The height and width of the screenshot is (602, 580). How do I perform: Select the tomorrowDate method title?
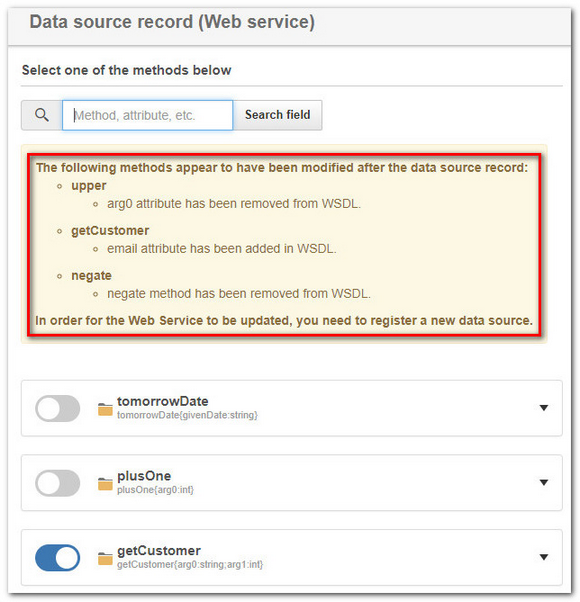point(163,401)
